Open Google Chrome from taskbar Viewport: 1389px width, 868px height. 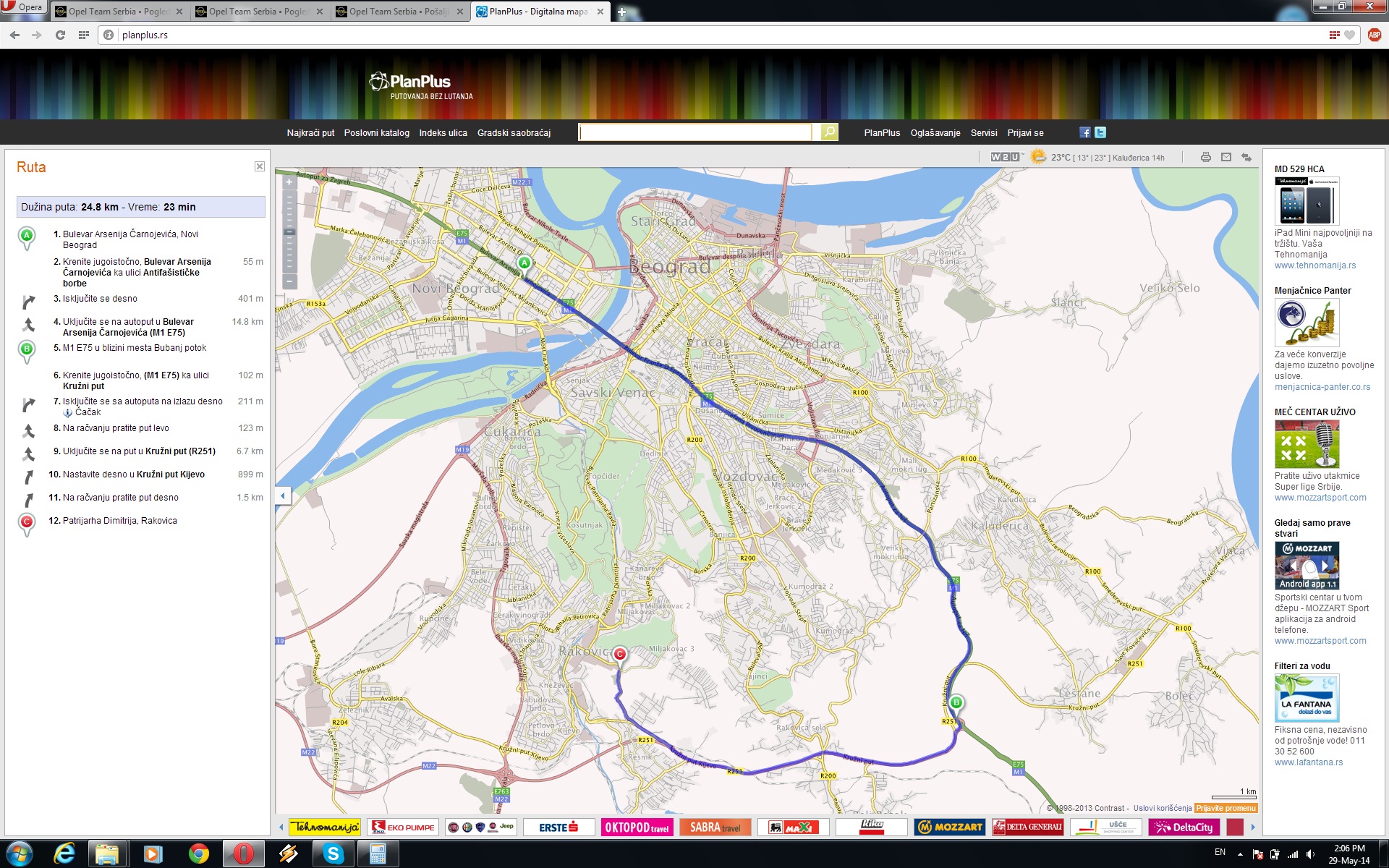pos(198,854)
